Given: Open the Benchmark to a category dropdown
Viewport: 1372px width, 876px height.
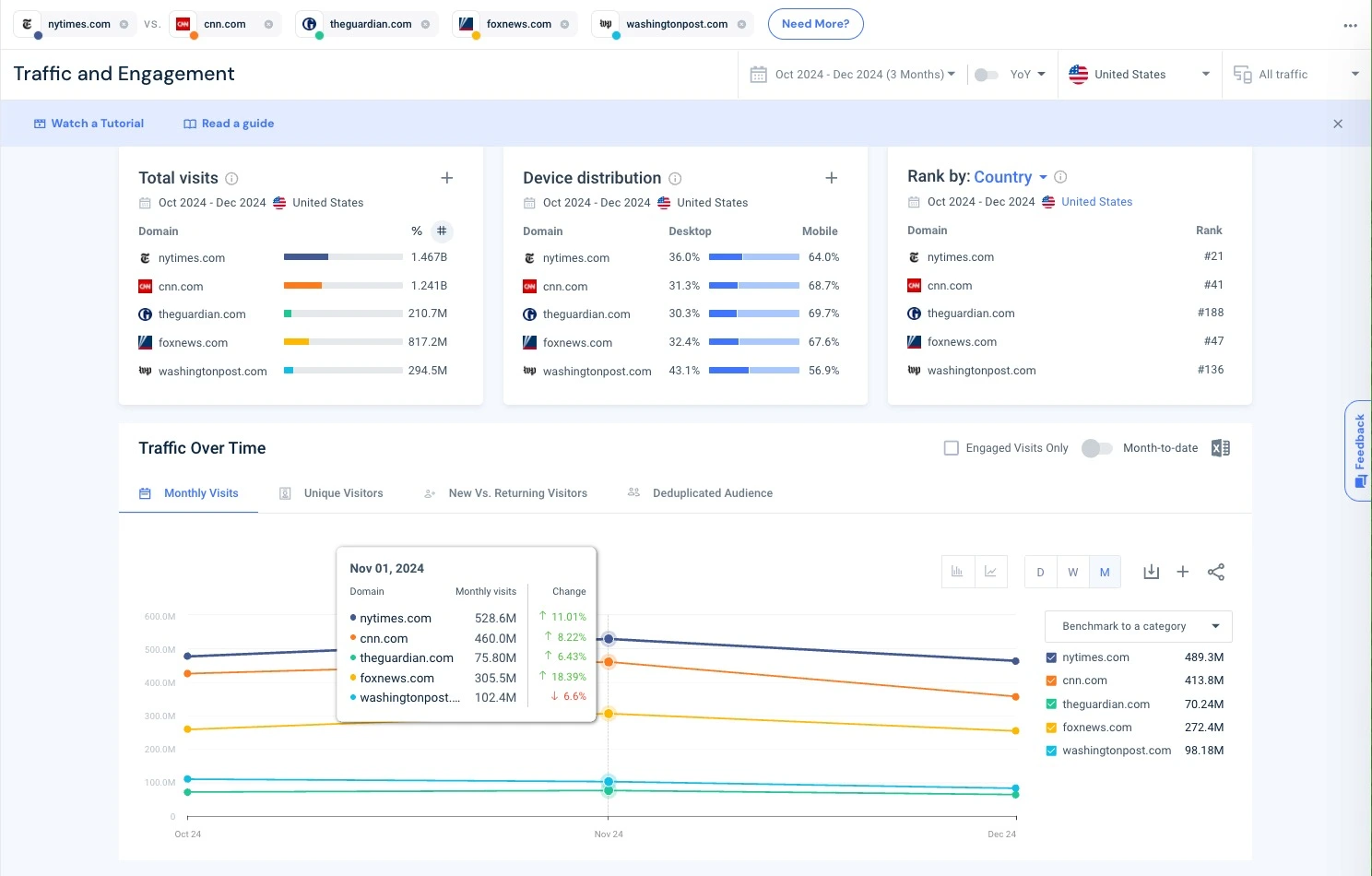Looking at the screenshot, I should coord(1138,626).
